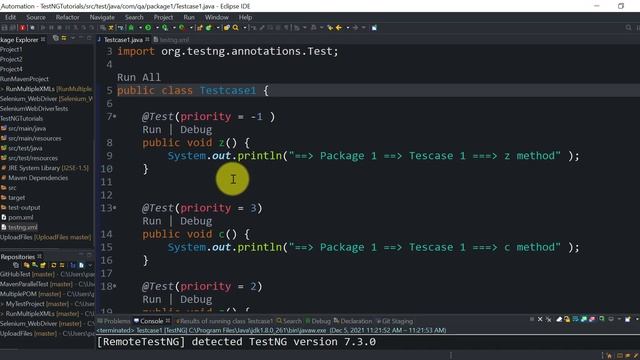This screenshot has height=360, width=640.
Task: Switch to the Declaration tab
Action: click(x=353, y=321)
